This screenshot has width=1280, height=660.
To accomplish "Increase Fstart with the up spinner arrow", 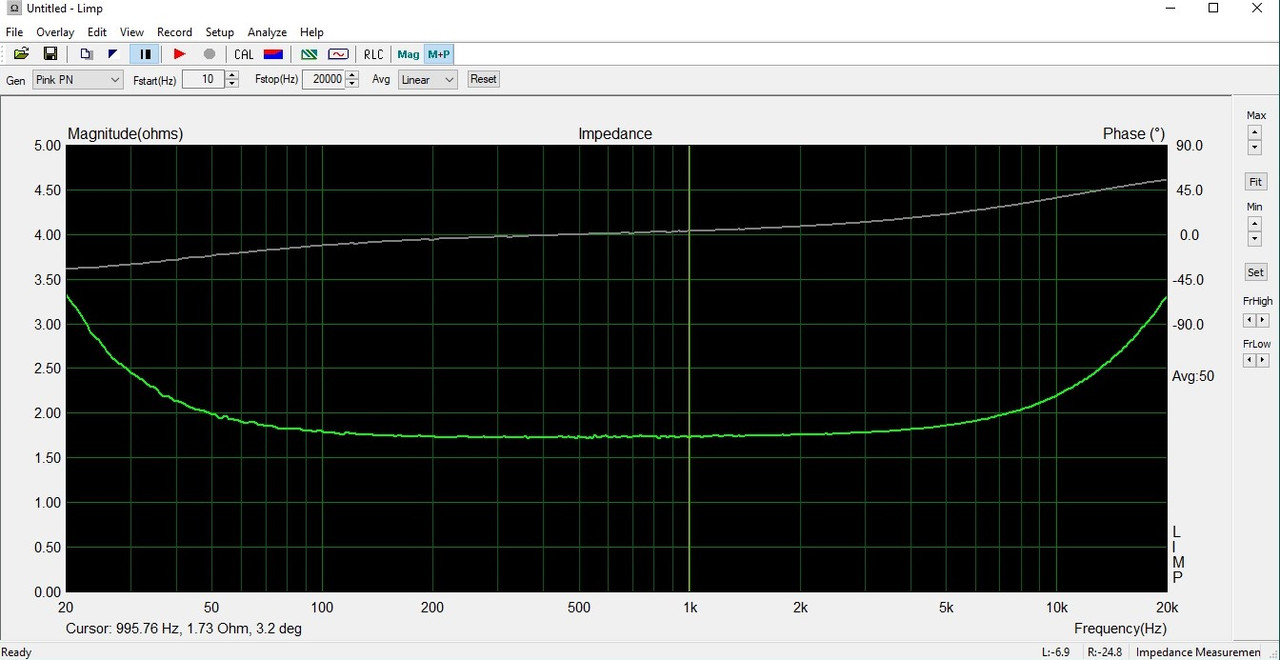I will click(x=232, y=75).
